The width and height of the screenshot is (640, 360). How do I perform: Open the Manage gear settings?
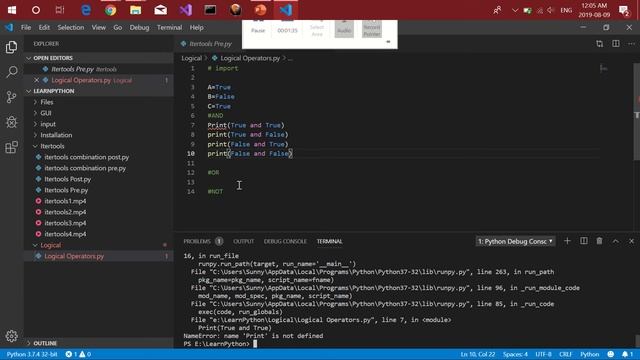[11, 336]
